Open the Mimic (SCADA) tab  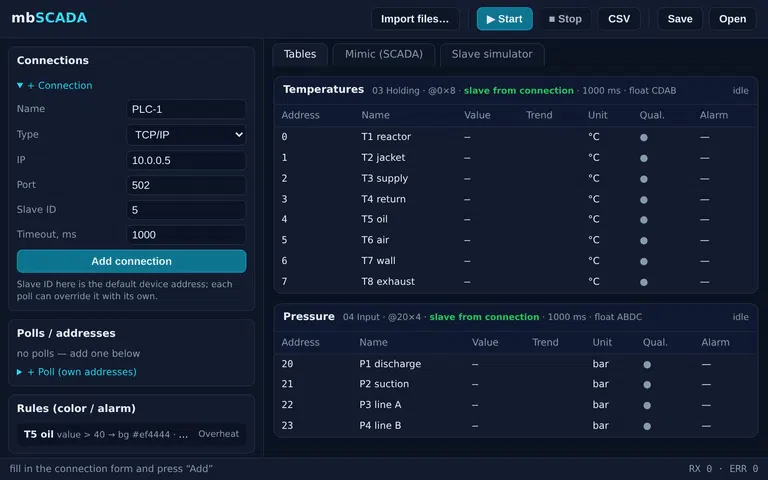click(x=384, y=54)
